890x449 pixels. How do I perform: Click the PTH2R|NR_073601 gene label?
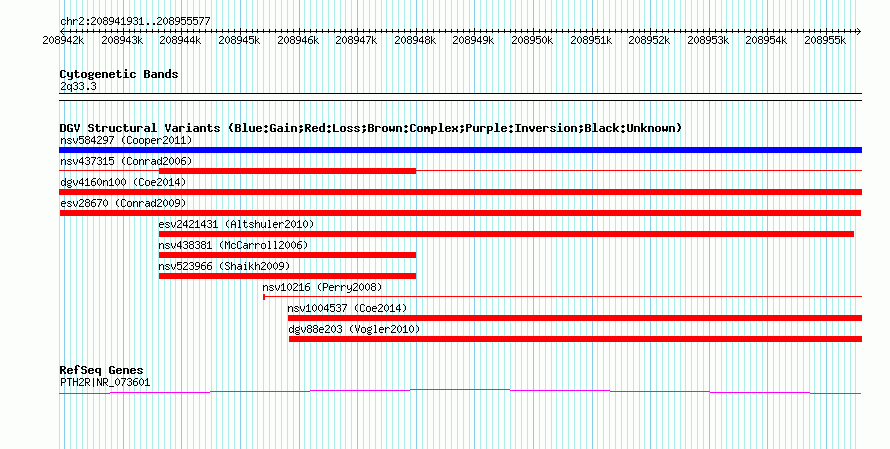[105, 383]
